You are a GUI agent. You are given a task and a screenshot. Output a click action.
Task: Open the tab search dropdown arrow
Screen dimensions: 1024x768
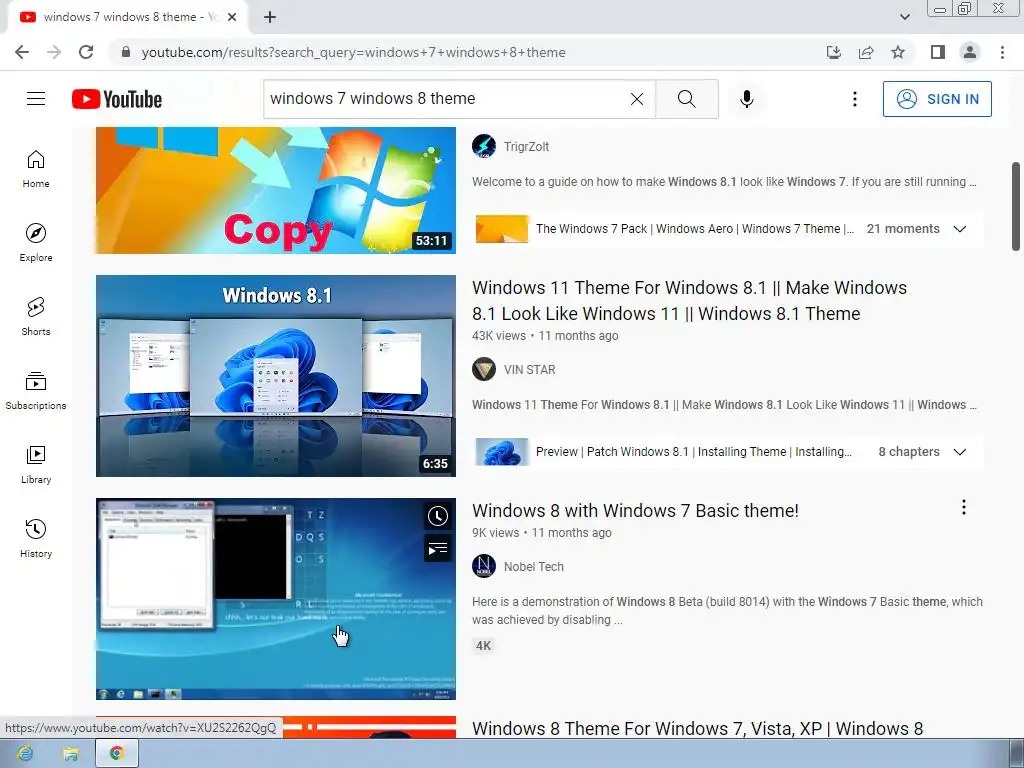click(x=904, y=17)
